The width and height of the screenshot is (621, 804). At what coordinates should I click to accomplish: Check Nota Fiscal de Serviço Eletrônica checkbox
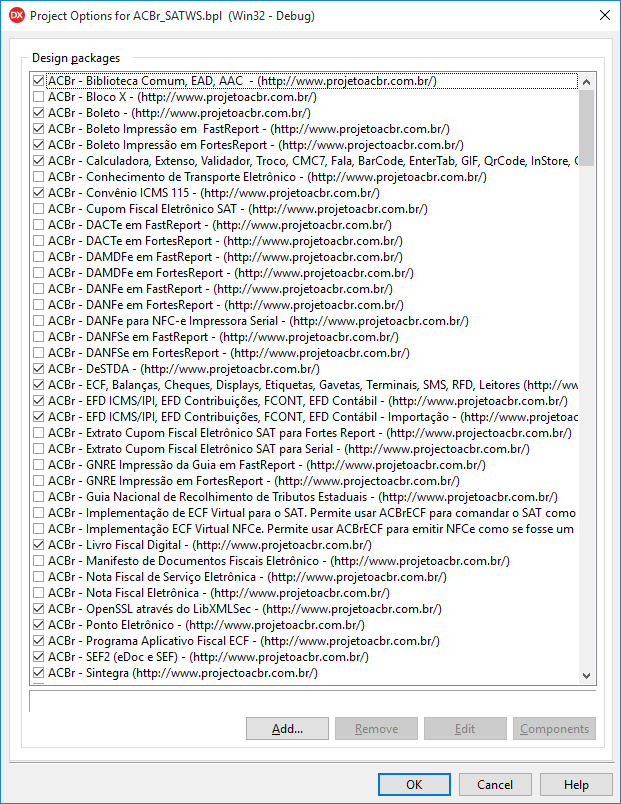tap(38, 577)
